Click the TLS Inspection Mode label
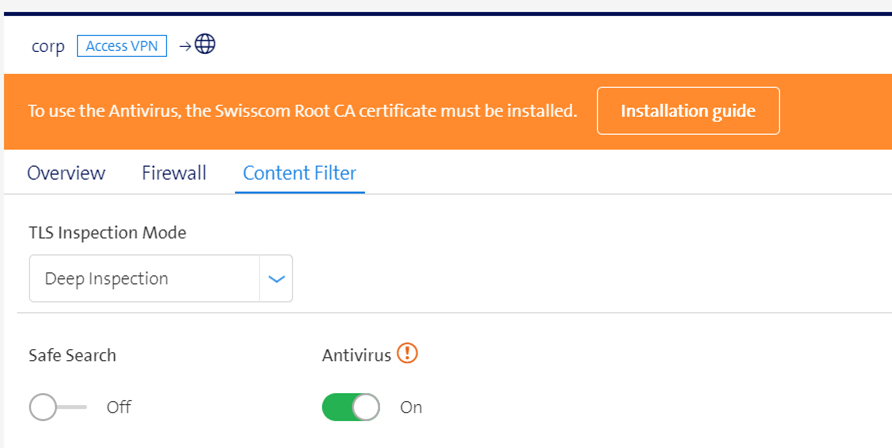The image size is (892, 448). pos(108,233)
